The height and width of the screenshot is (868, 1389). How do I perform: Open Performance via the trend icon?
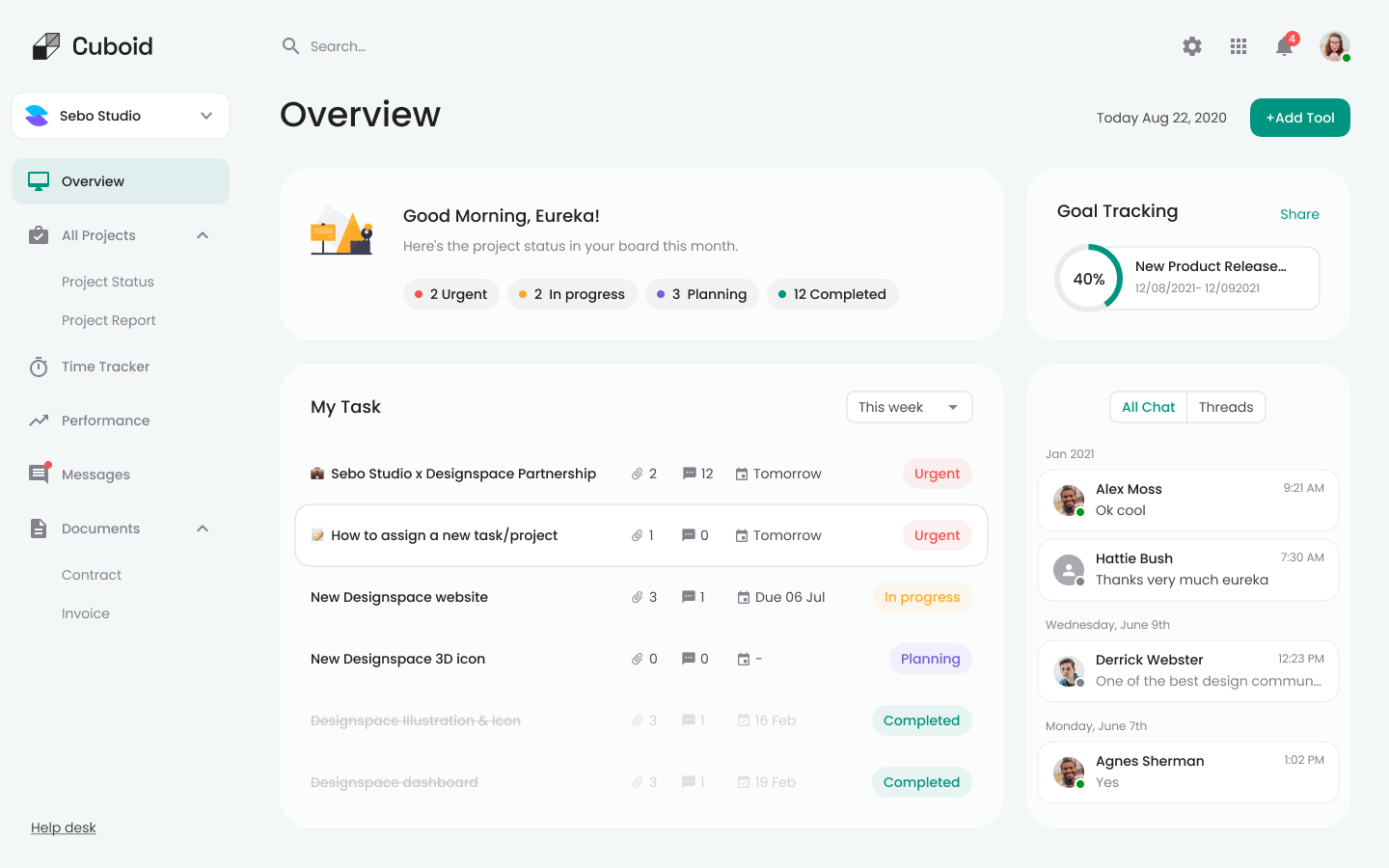point(39,420)
